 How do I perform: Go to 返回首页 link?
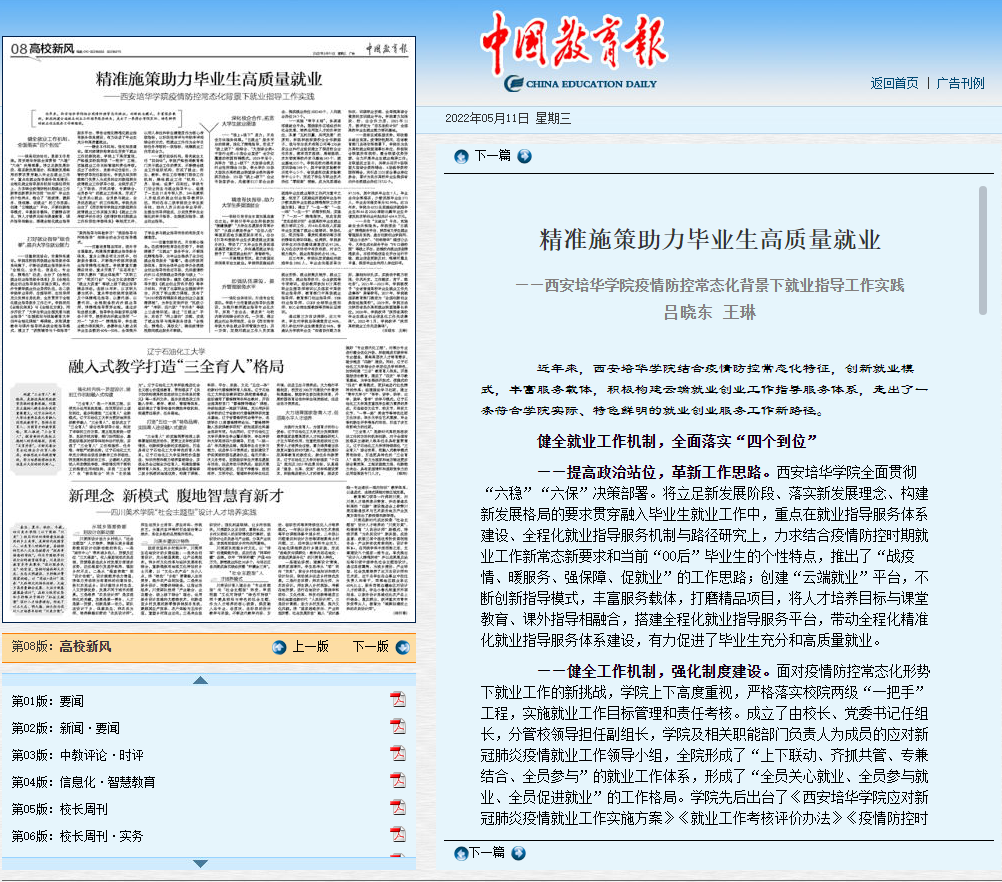pyautogui.click(x=894, y=83)
